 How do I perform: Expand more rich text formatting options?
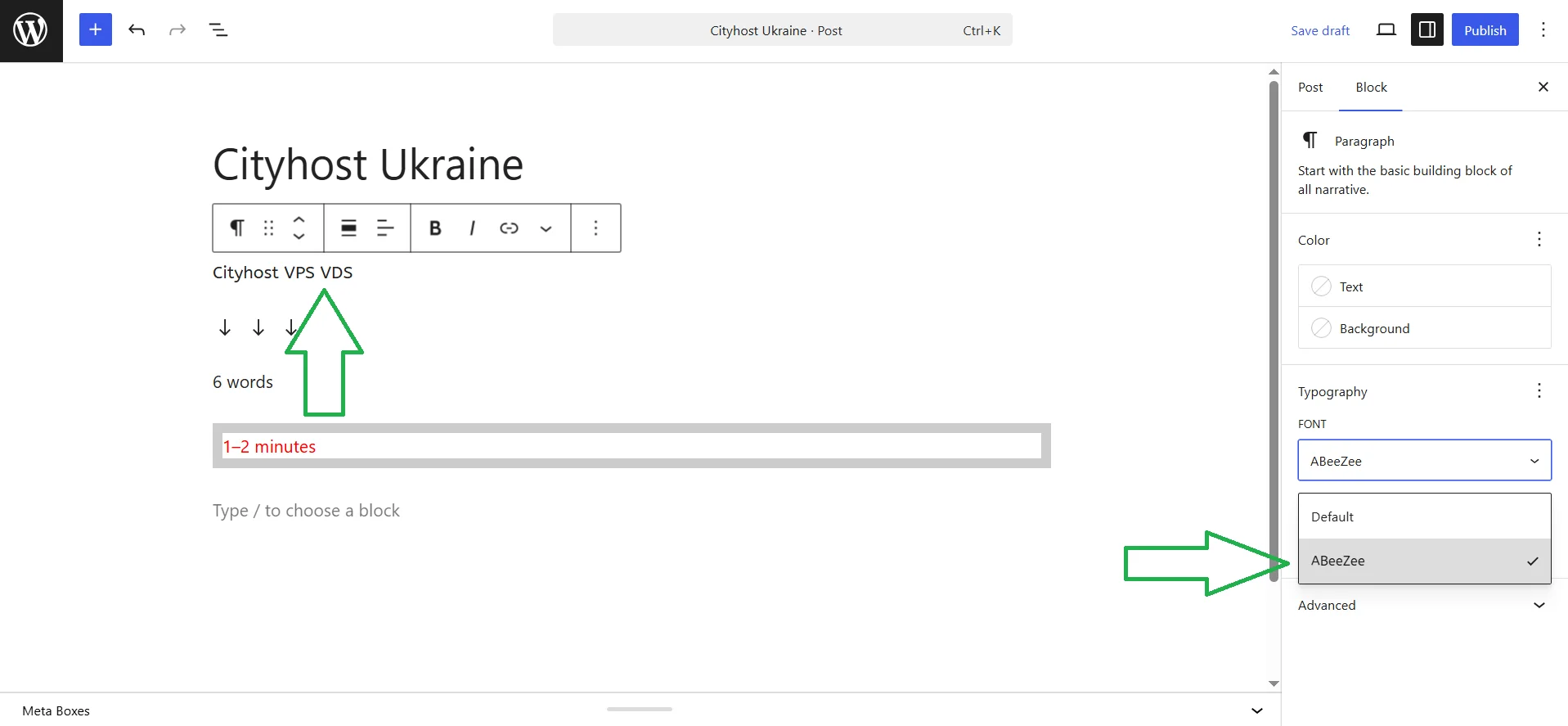546,228
